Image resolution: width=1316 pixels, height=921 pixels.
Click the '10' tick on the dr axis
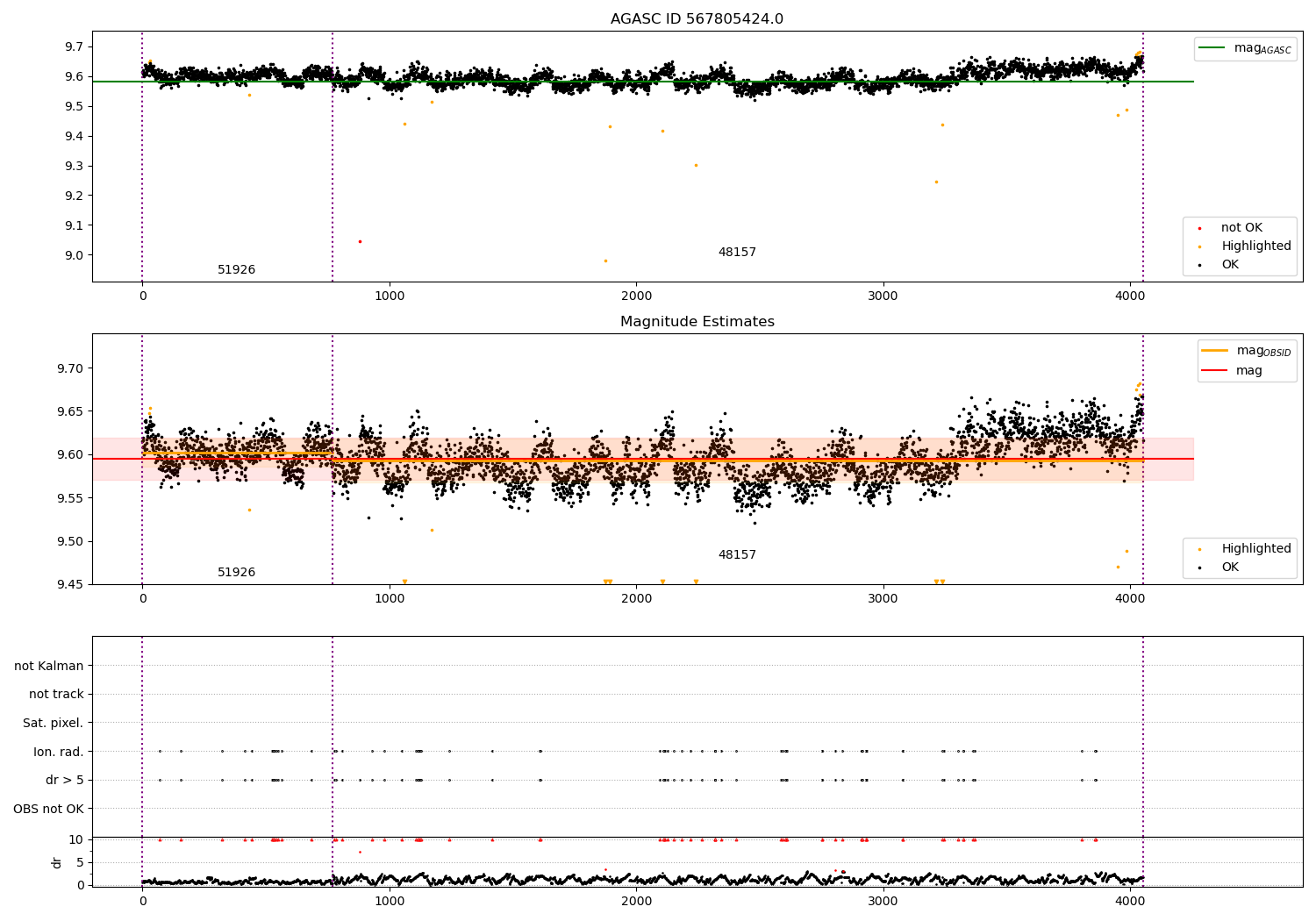point(76,839)
